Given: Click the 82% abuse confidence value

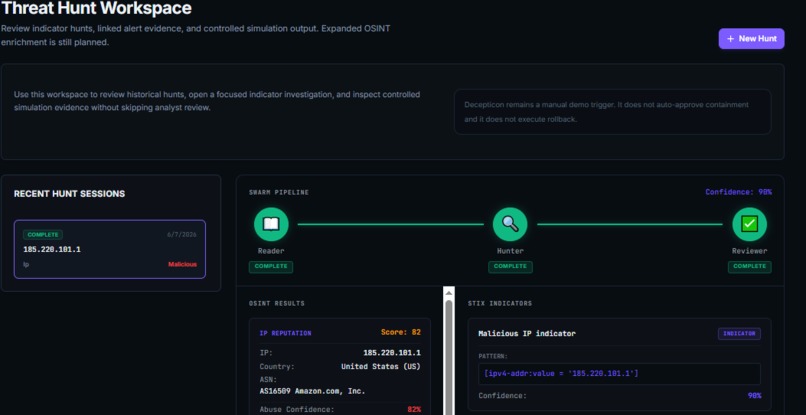Looking at the screenshot, I should point(414,409).
